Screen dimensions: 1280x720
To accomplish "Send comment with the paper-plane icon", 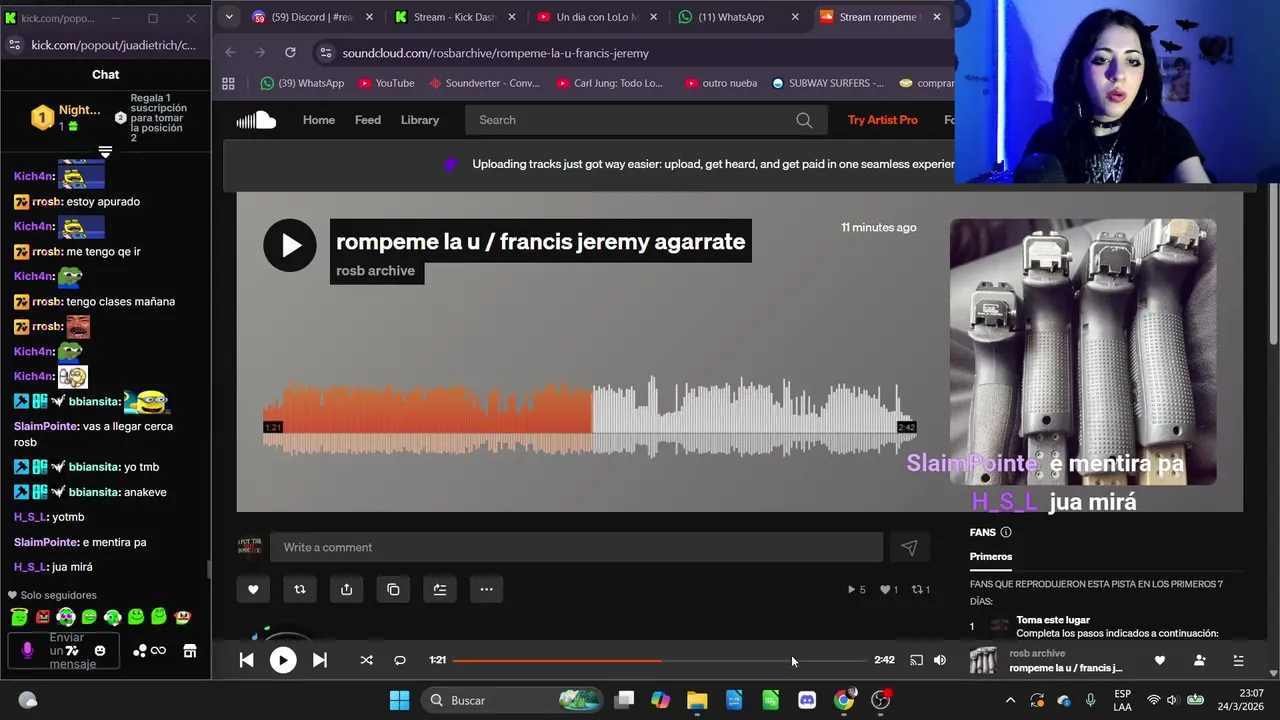I will coord(909,547).
